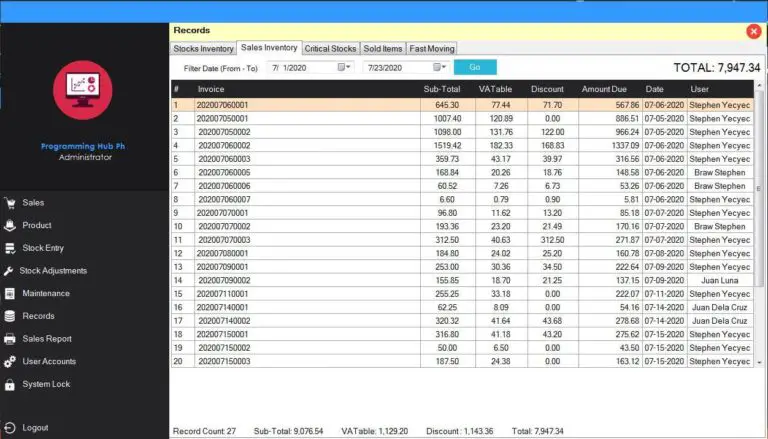
Task: Click the Sales Report printer icon
Action: click(x=10, y=339)
